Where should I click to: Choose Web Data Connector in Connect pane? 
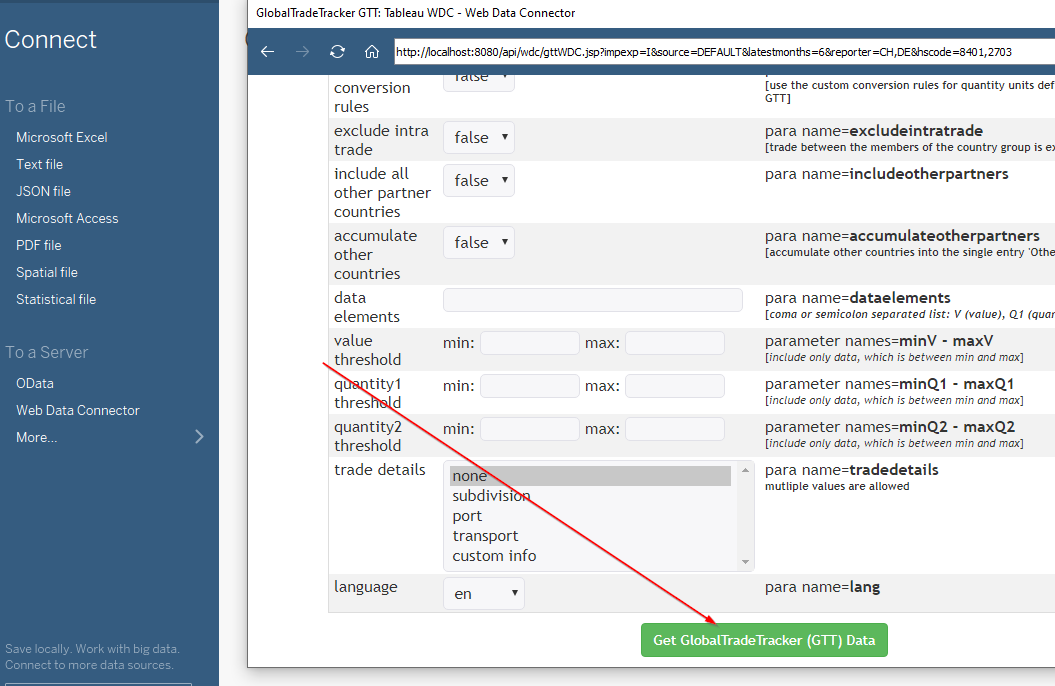78,410
